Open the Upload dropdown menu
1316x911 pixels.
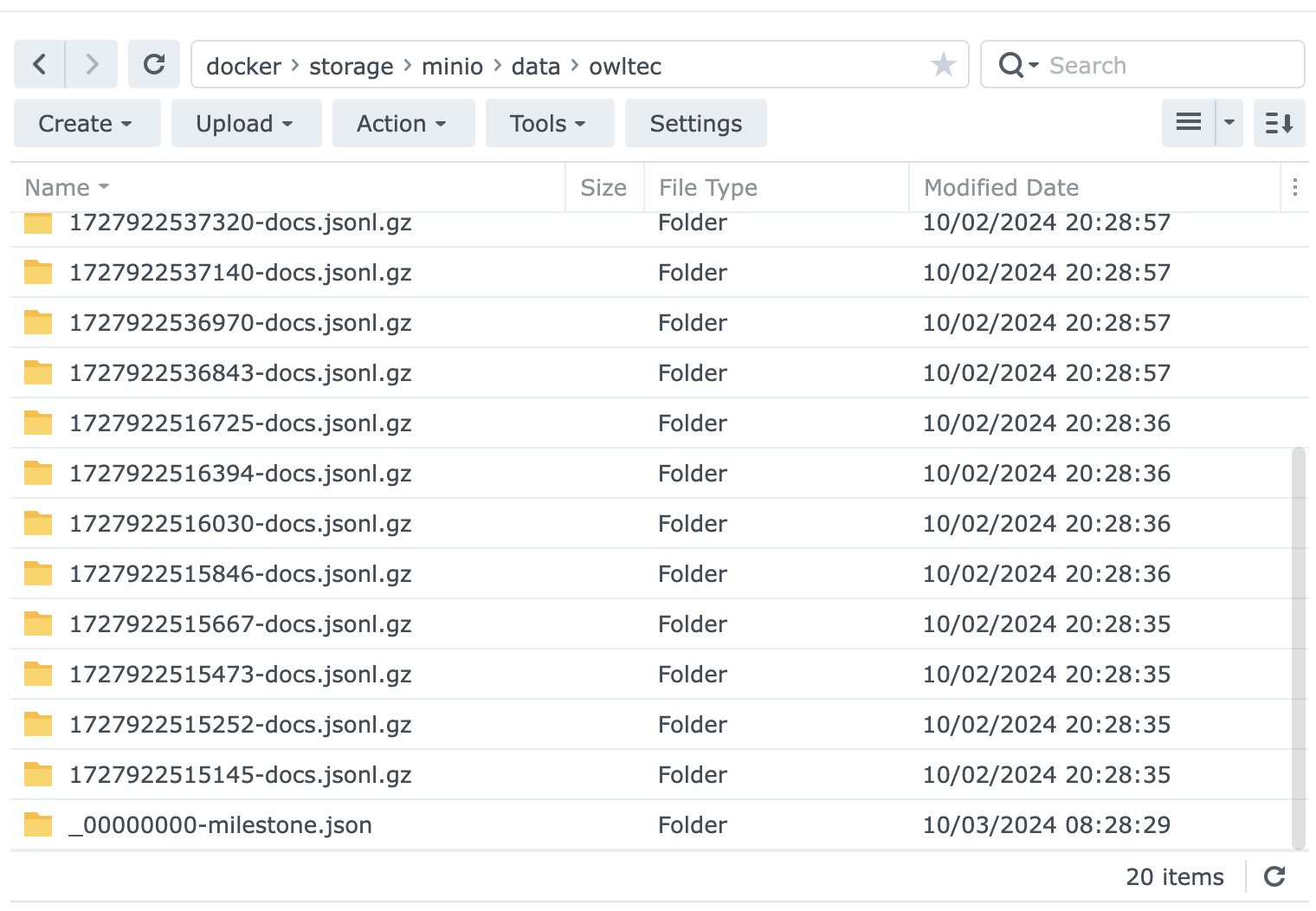(246, 123)
